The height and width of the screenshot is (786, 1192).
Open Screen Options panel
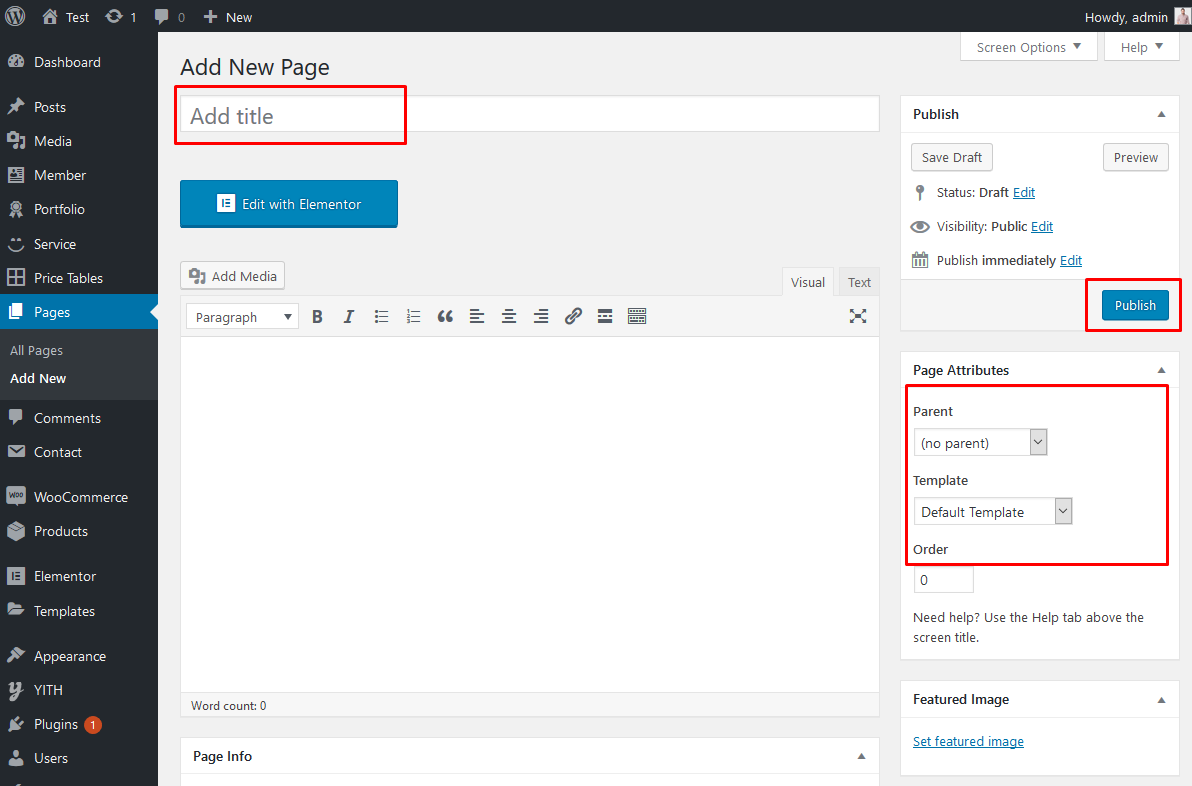pos(1028,47)
